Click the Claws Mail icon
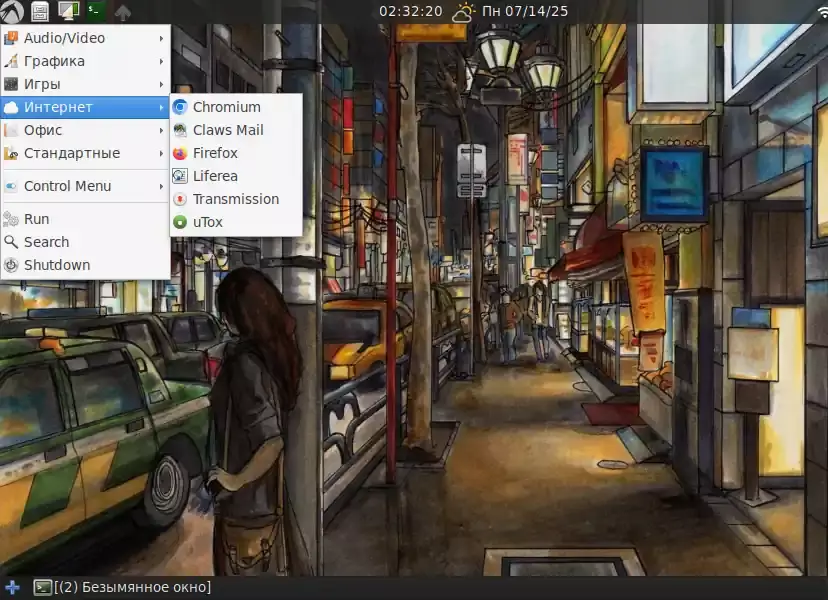The height and width of the screenshot is (600, 828). point(180,130)
